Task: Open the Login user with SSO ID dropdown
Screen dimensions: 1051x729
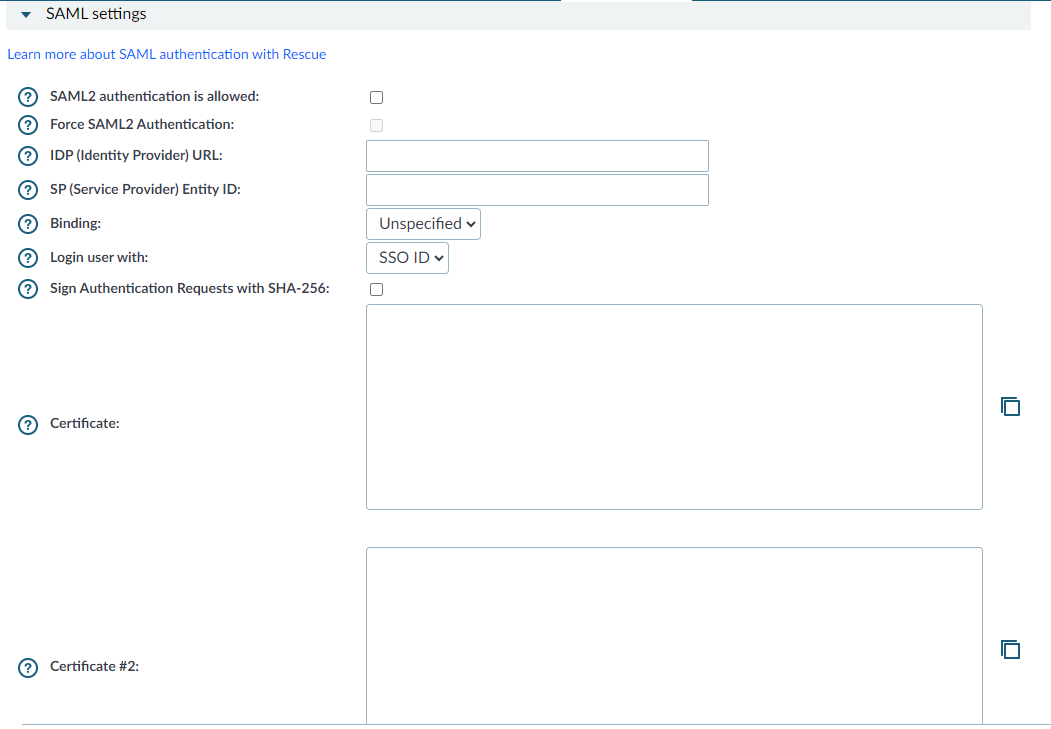Action: [x=407, y=258]
